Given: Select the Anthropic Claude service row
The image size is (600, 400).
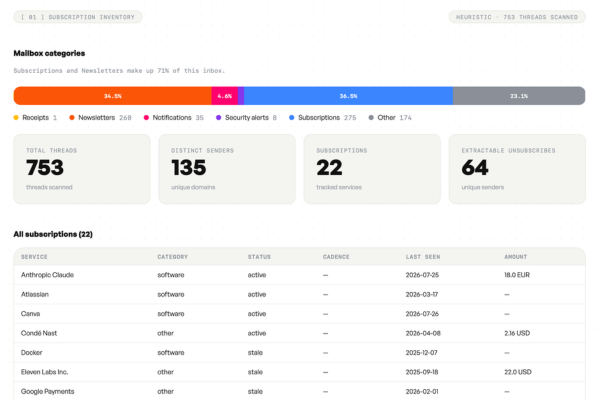Looking at the screenshot, I should click(299, 275).
